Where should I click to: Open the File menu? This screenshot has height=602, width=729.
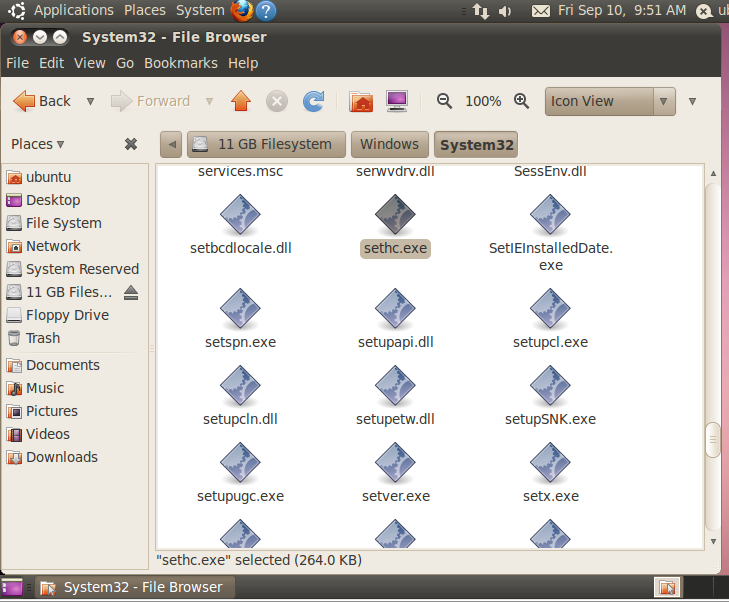click(17, 63)
